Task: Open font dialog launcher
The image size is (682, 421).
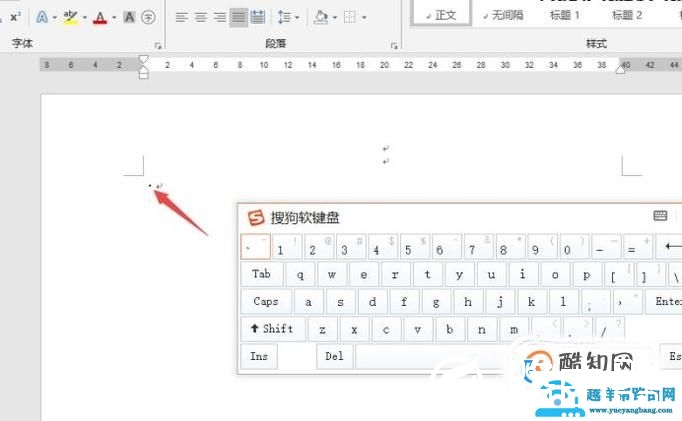Action: pos(158,45)
